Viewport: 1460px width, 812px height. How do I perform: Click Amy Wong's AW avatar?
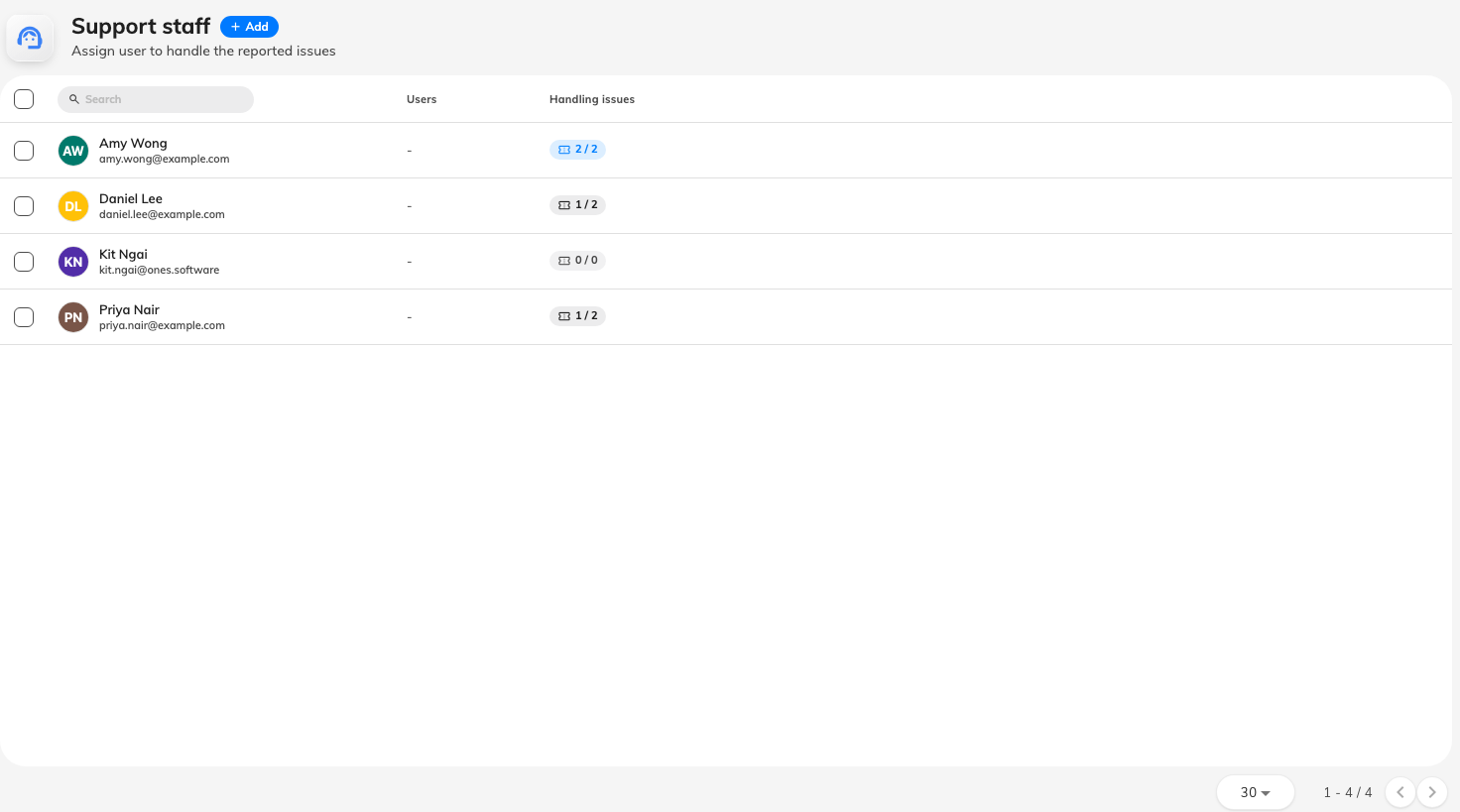coord(73,151)
